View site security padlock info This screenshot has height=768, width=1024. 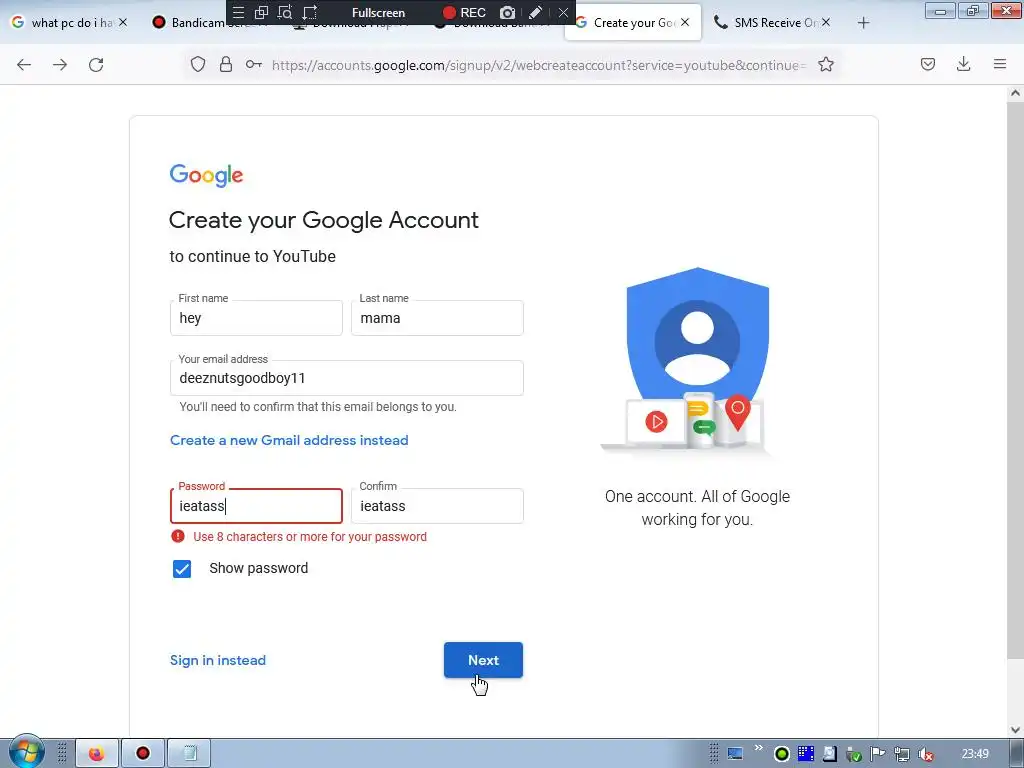tap(226, 64)
